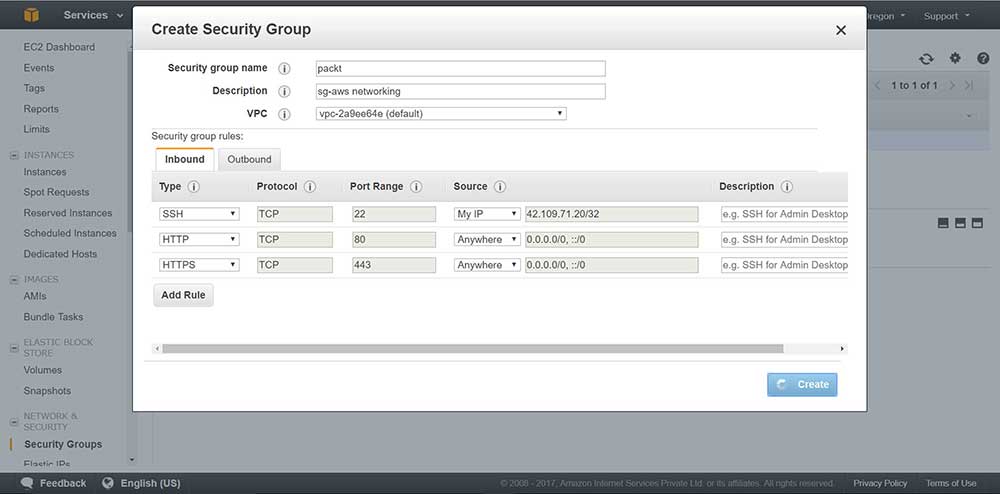Open AMIs in sidebar

coord(35,296)
